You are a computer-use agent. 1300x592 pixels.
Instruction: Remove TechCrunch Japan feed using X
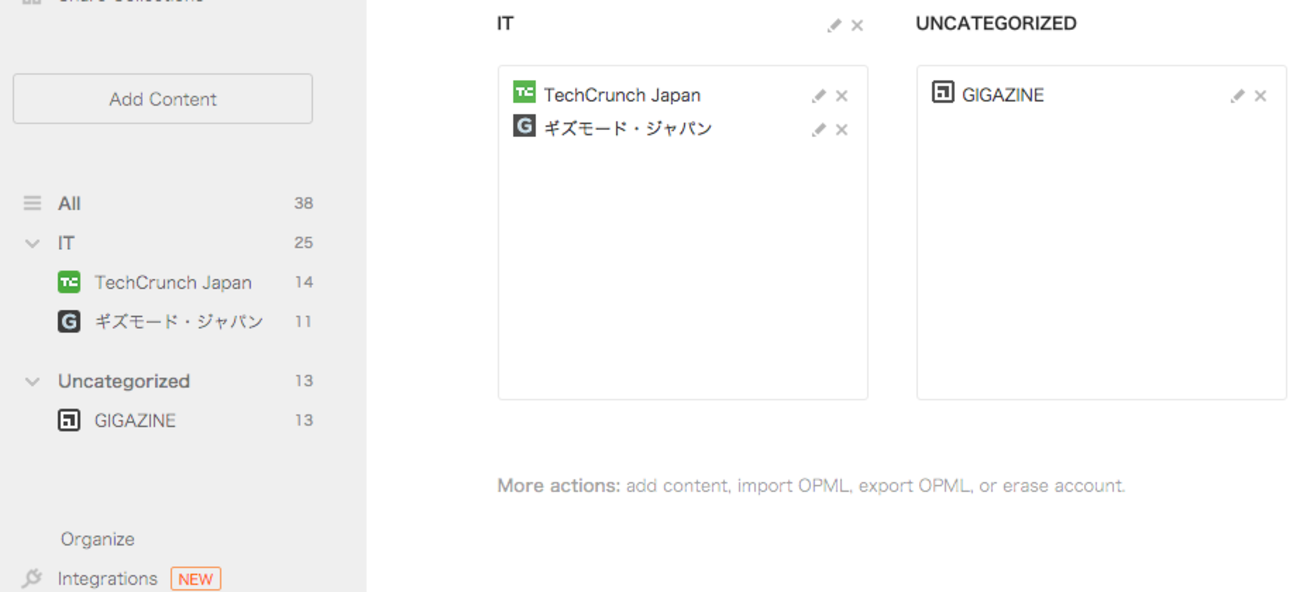[x=841, y=96]
